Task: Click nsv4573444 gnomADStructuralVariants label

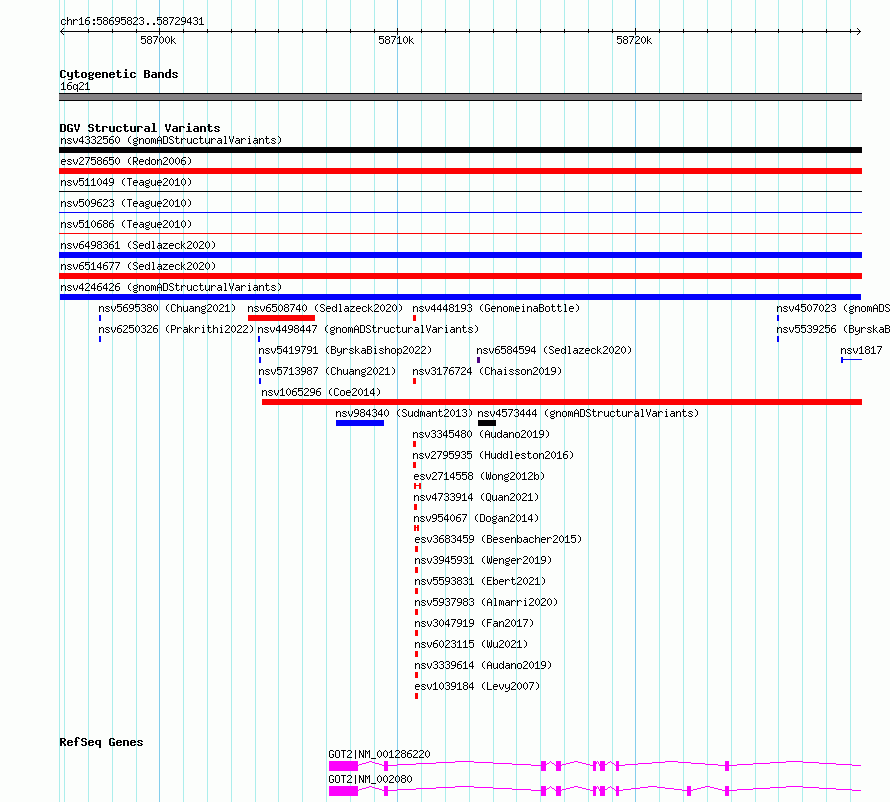Action: (588, 413)
